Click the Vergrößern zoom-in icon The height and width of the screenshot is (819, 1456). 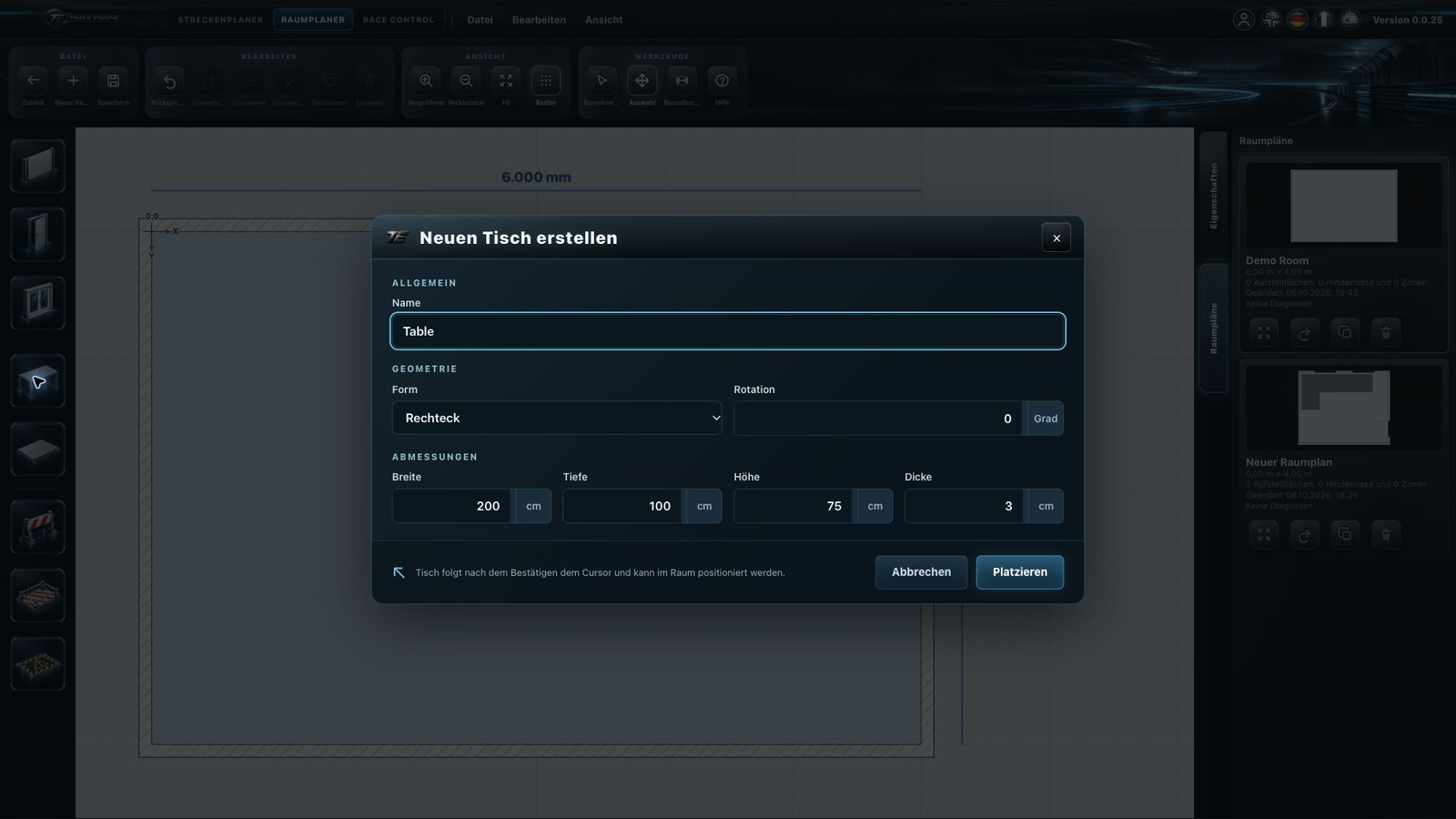[426, 80]
